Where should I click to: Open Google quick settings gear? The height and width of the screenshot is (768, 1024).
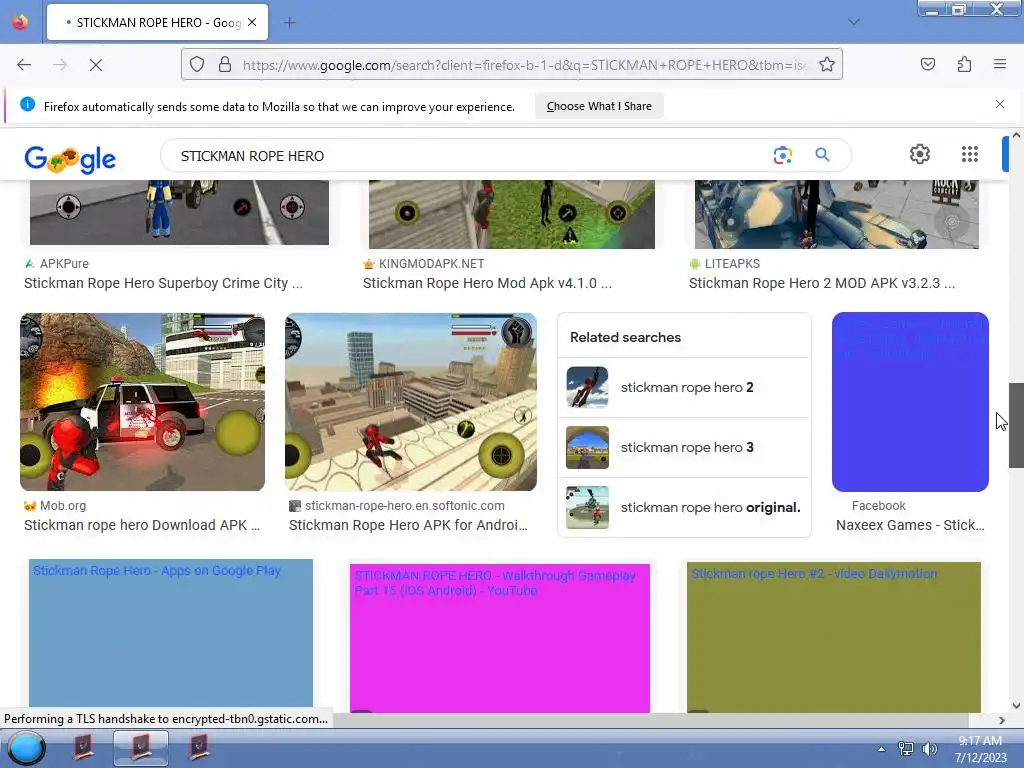tap(920, 154)
